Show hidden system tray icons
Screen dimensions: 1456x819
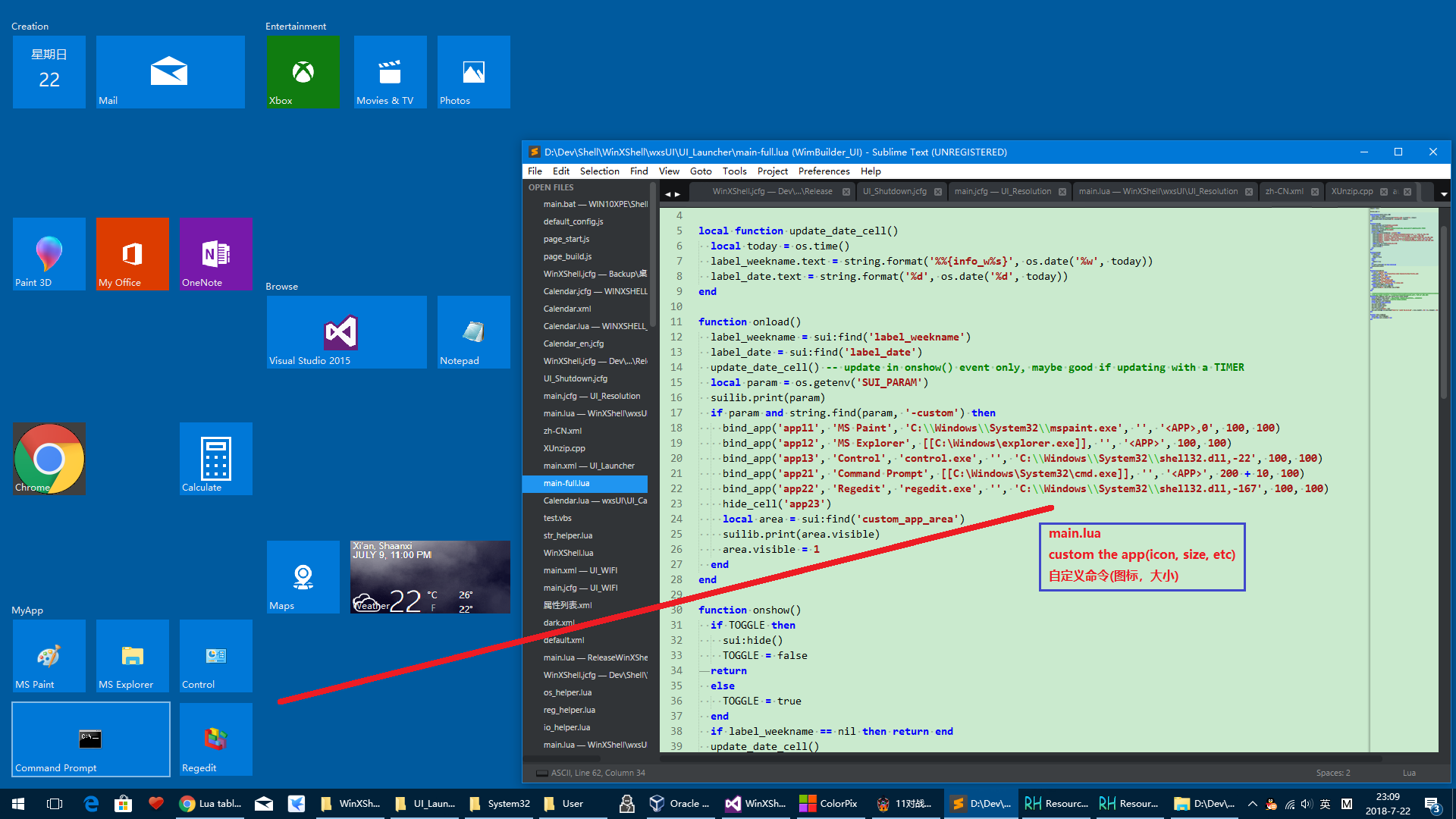(1252, 804)
